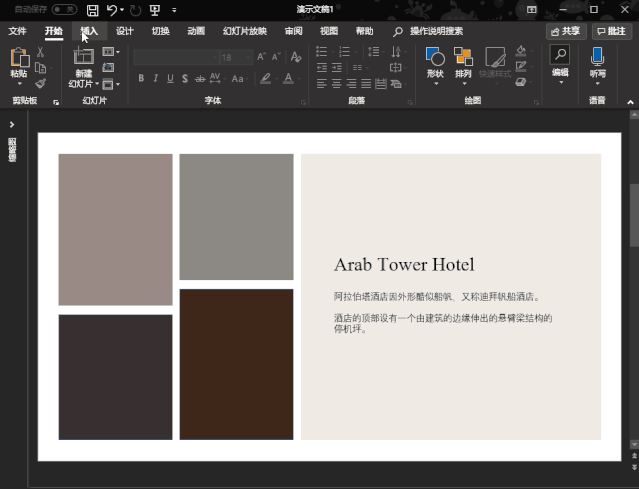Click the text shadow S icon
Screen dimensions: 639x489
pyautogui.click(x=185, y=78)
